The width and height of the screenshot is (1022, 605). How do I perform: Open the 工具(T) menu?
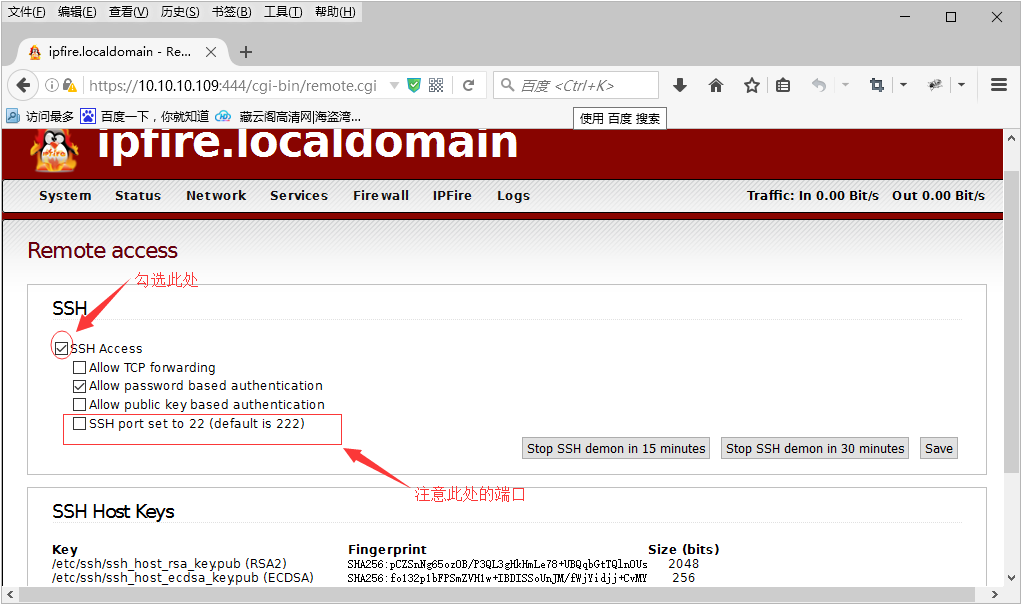[283, 12]
